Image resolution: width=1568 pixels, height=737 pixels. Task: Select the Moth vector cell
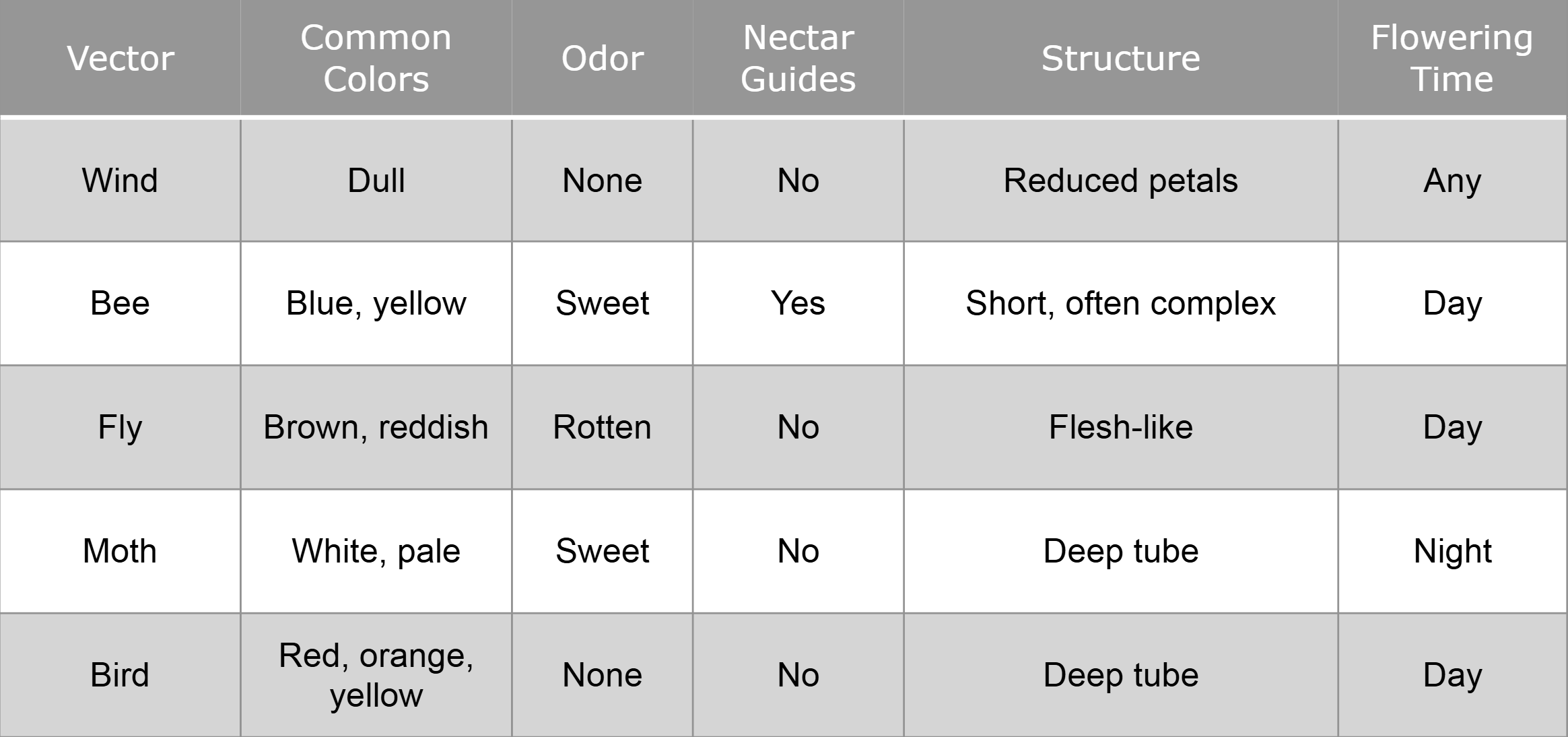(120, 551)
